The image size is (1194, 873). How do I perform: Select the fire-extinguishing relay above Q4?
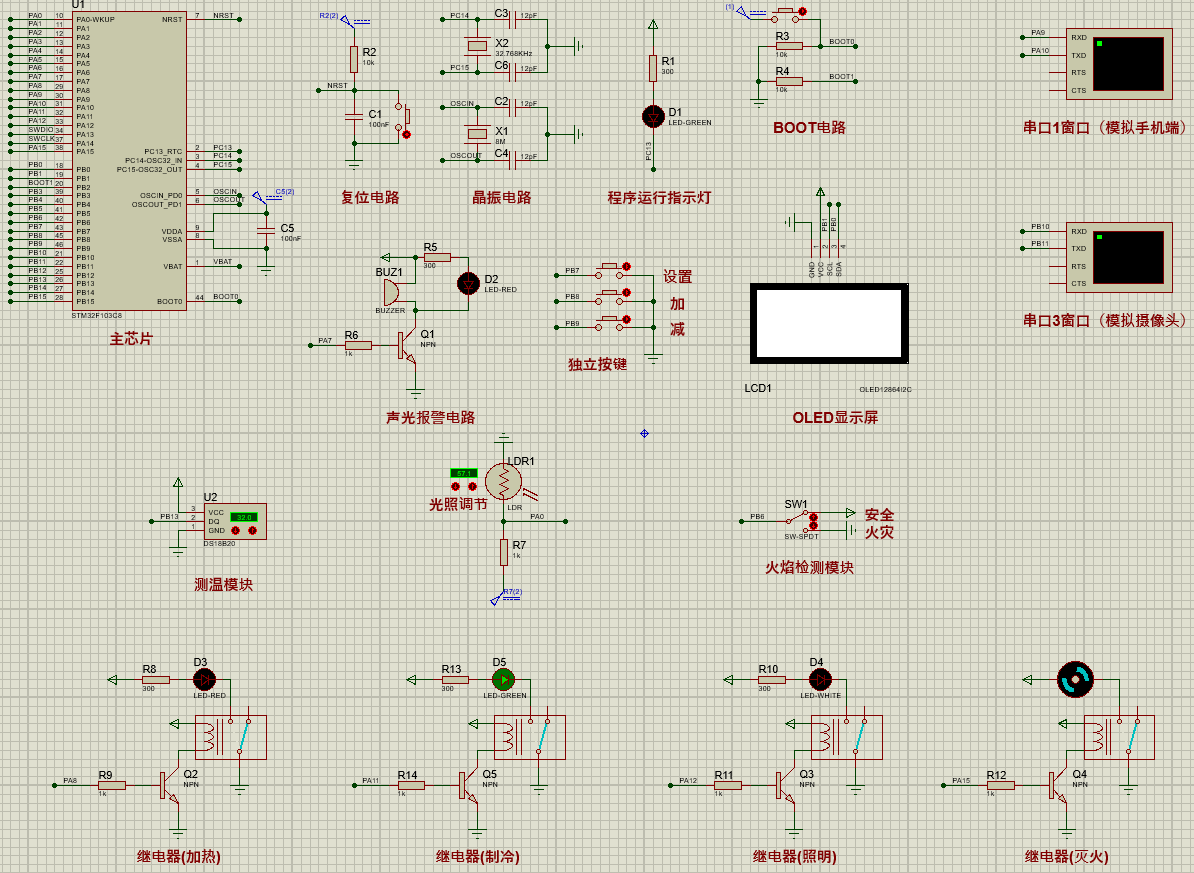[x=1119, y=737]
